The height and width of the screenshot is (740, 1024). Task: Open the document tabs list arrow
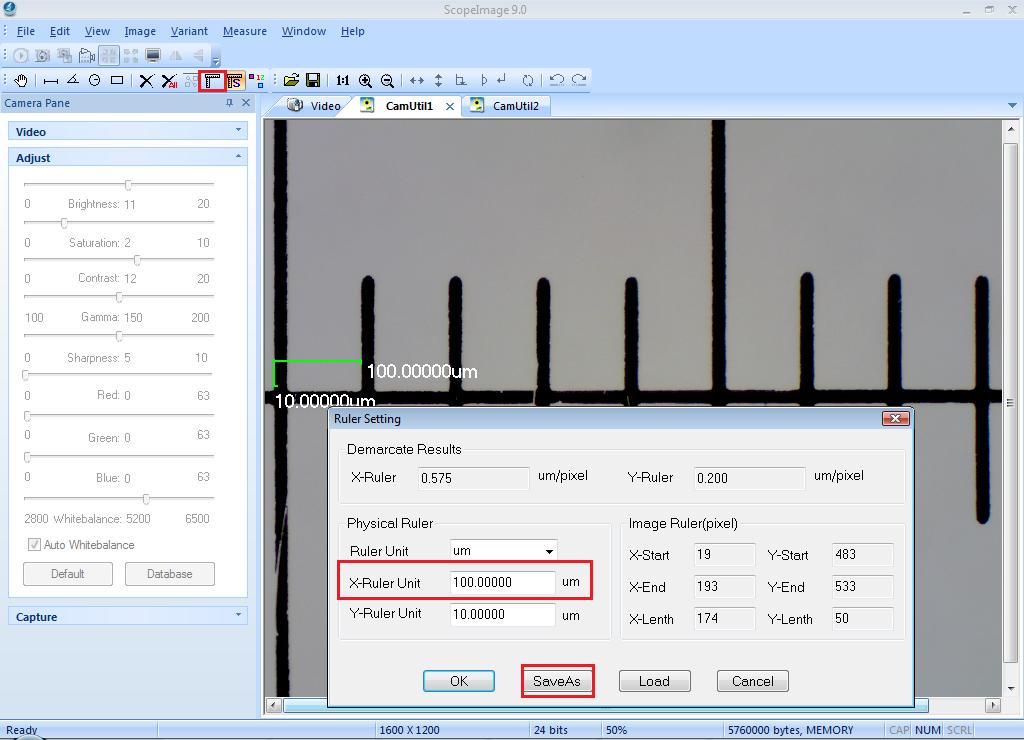(1012, 105)
